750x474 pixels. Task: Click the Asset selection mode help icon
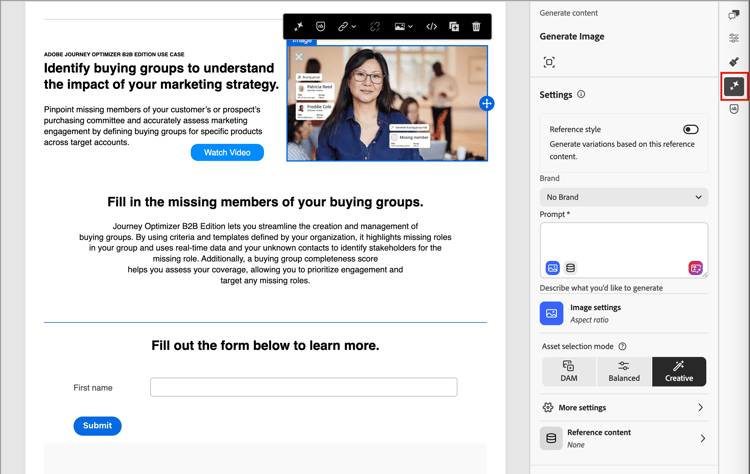tap(622, 346)
